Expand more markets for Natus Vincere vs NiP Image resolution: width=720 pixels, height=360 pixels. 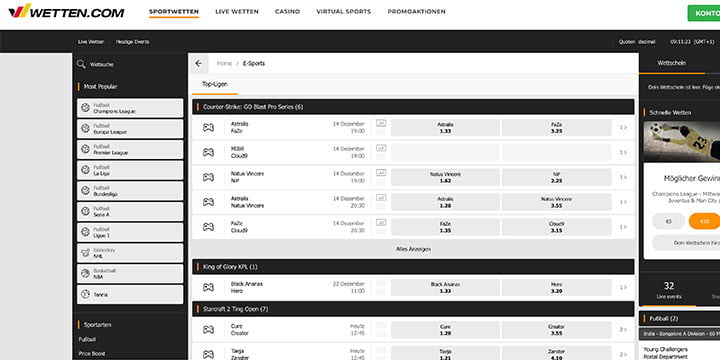coord(623,177)
